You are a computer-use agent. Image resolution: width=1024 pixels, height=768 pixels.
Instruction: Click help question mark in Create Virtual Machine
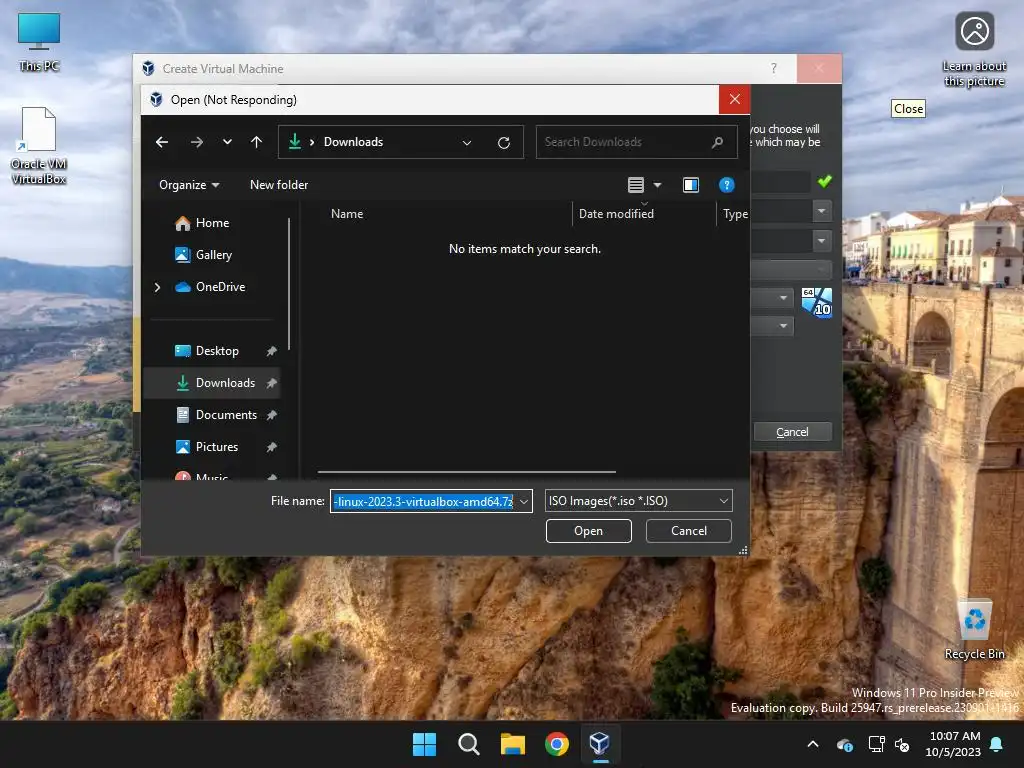(x=774, y=68)
